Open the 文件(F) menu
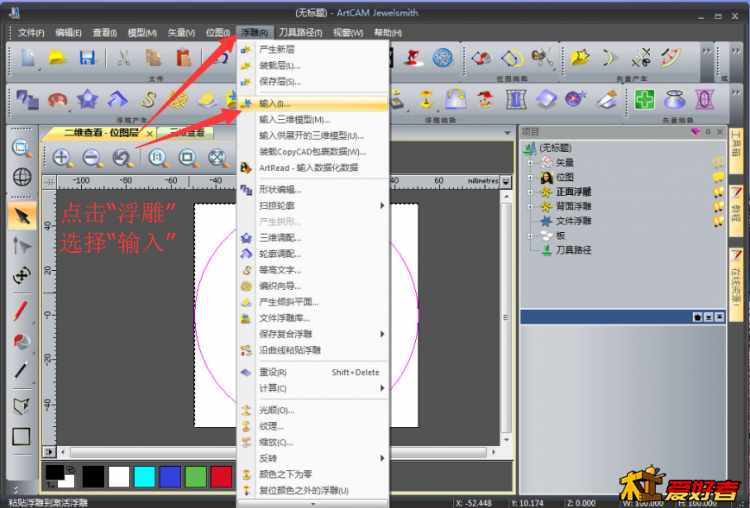750x508 pixels. [x=31, y=33]
